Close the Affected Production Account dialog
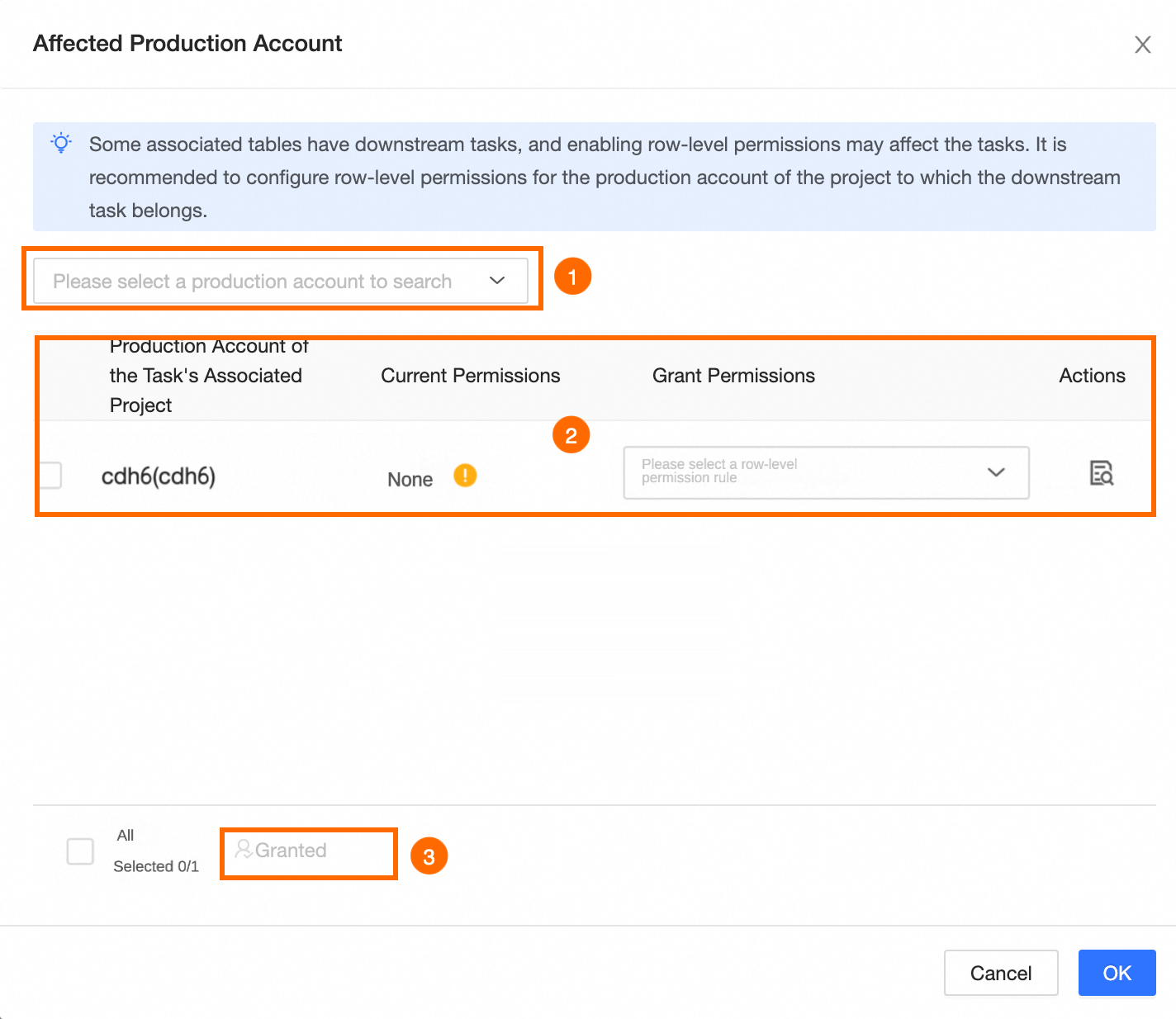The height and width of the screenshot is (1019, 1176). pyautogui.click(x=1142, y=45)
